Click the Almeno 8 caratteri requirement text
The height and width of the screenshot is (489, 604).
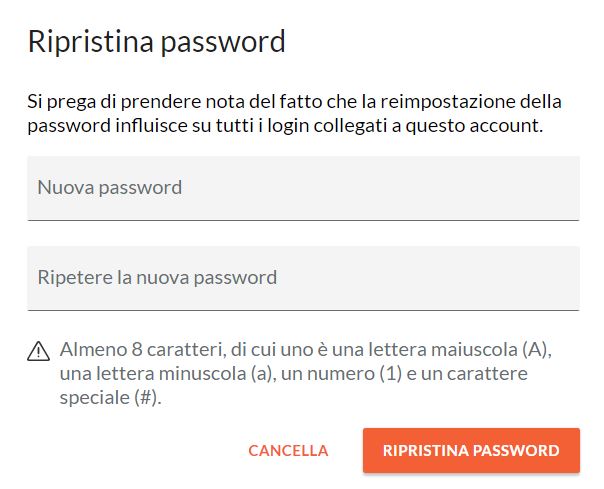[x=306, y=373]
